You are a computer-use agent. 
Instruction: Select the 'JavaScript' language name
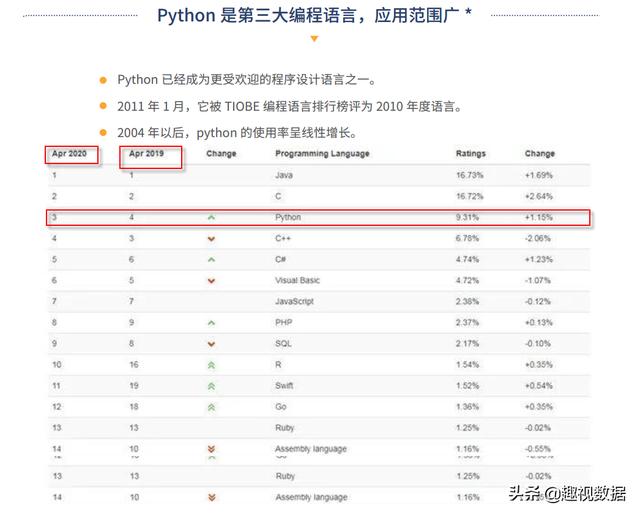294,301
